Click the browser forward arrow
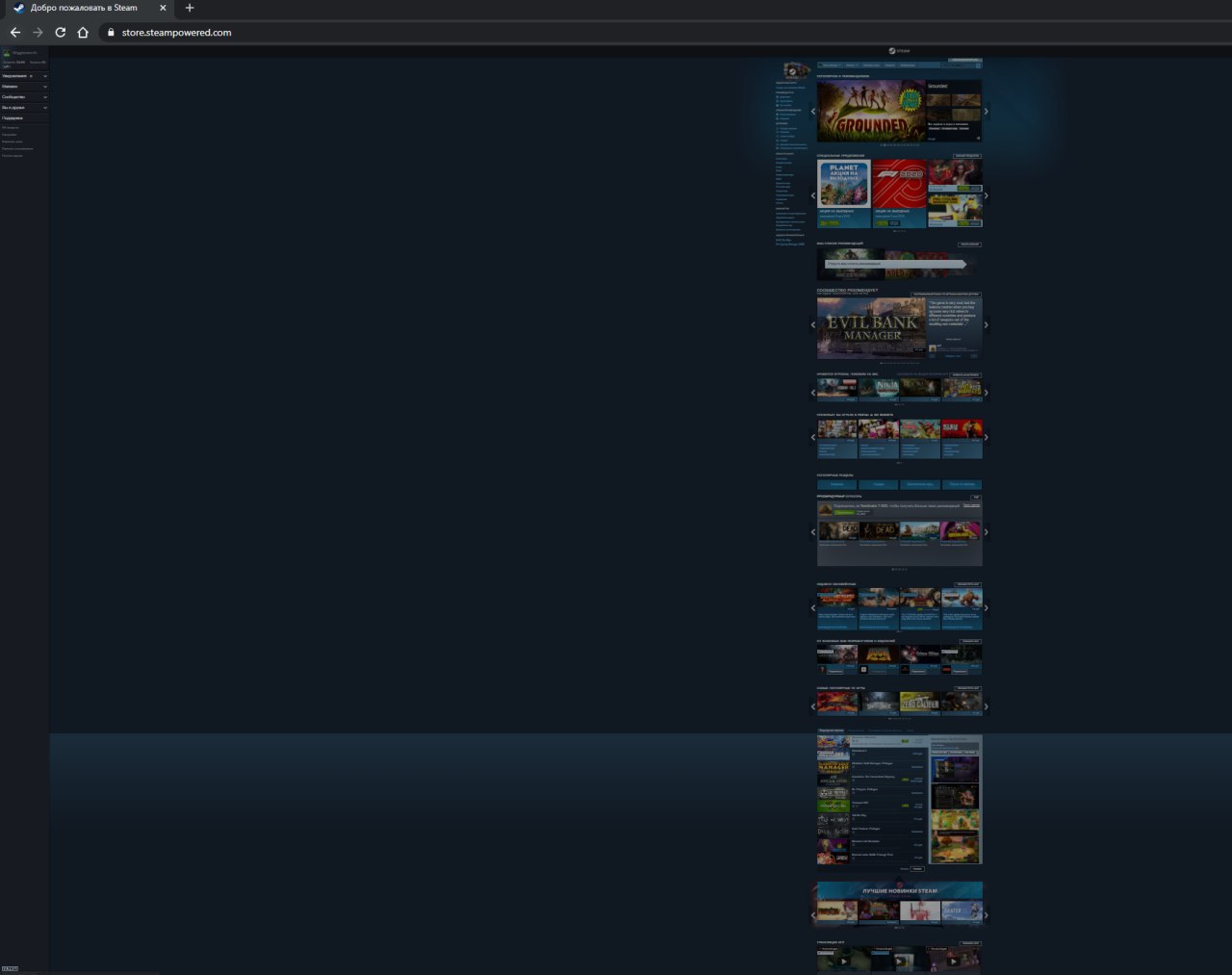 point(38,32)
